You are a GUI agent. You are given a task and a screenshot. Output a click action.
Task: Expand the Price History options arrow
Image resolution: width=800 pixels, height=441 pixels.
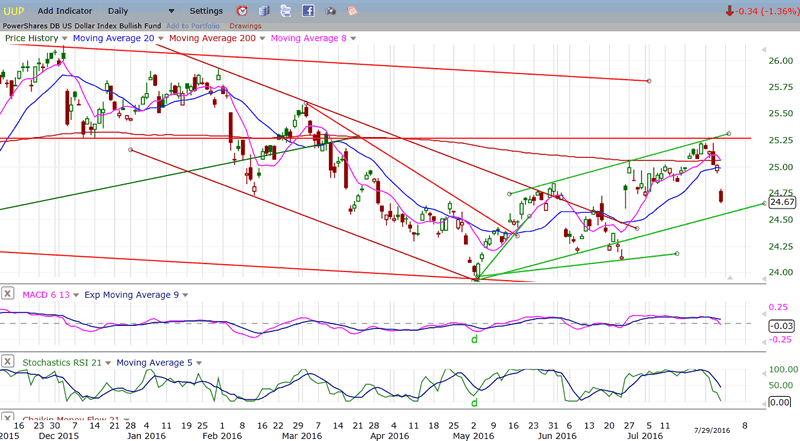tap(63, 38)
